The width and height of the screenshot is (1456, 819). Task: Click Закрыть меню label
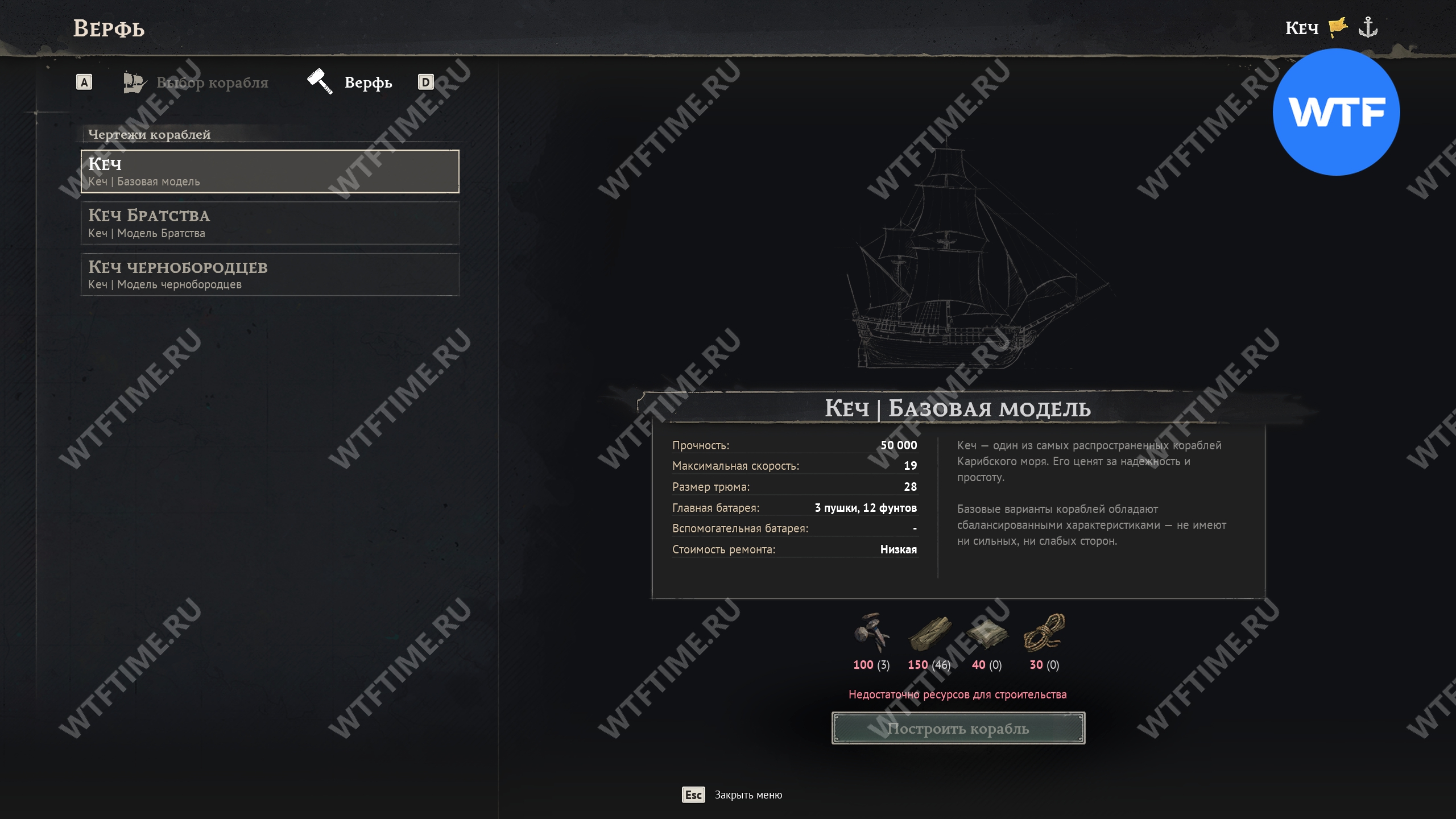(x=748, y=795)
